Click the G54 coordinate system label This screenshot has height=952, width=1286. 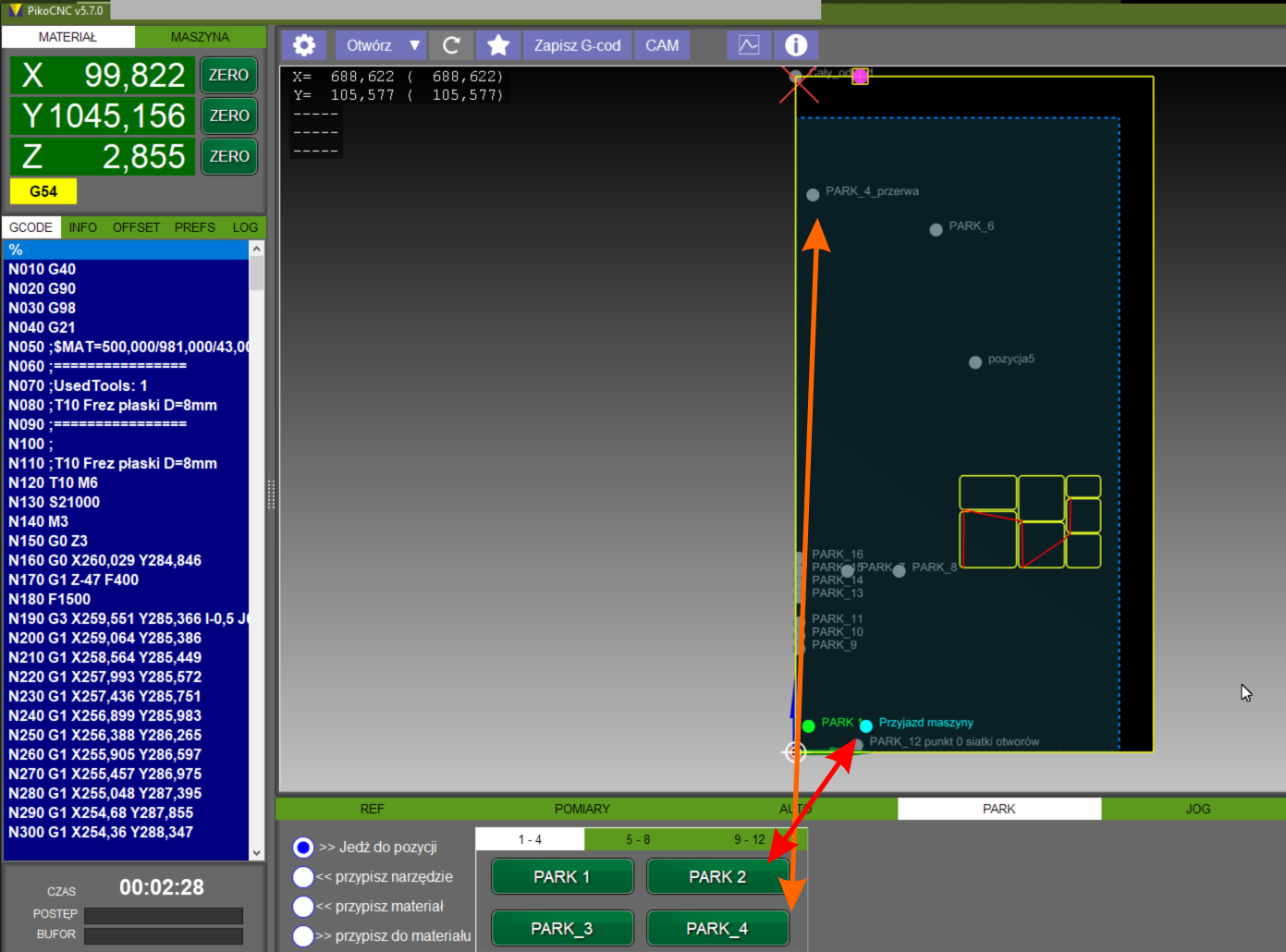43,191
